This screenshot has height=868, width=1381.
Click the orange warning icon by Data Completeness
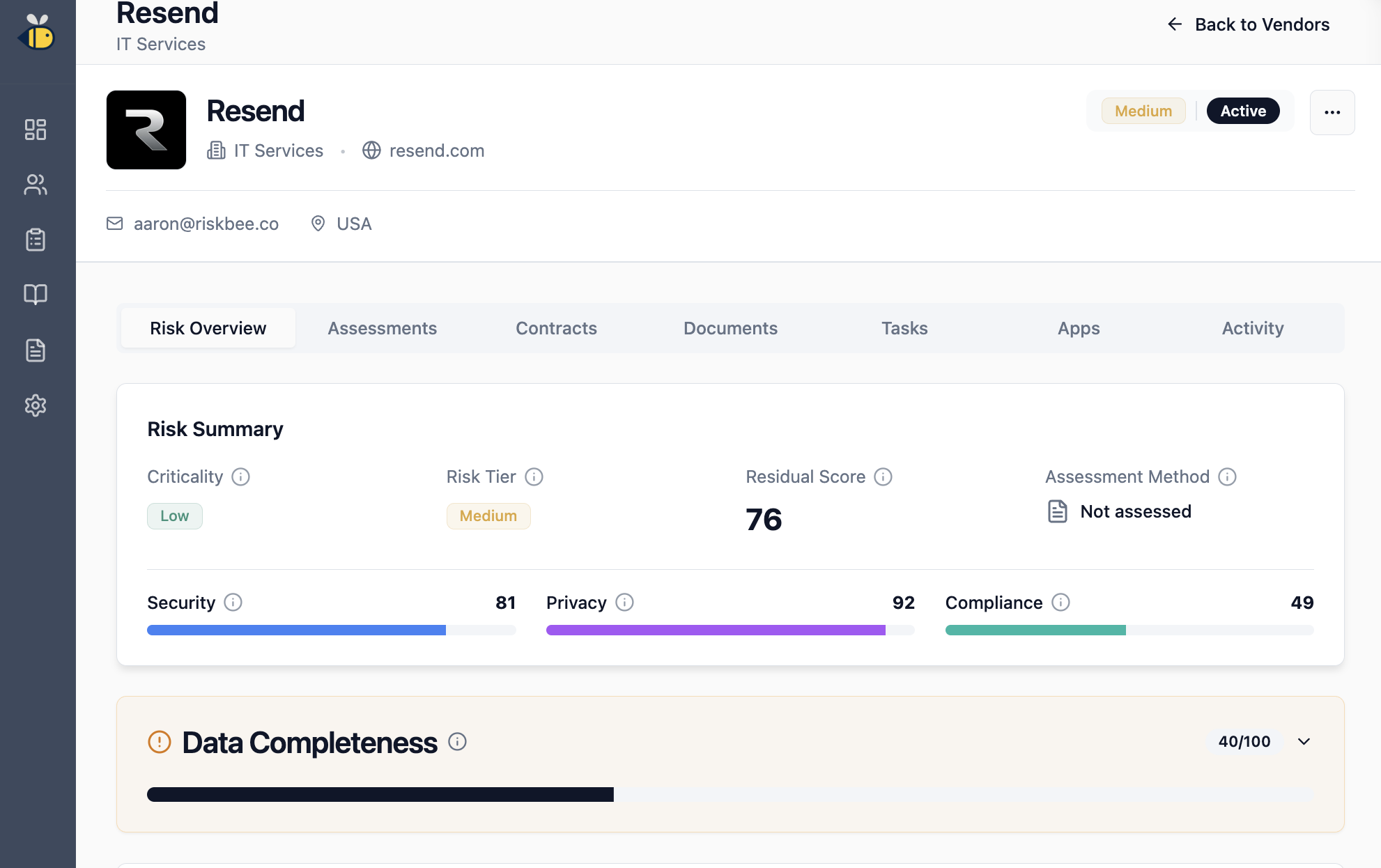click(x=160, y=742)
